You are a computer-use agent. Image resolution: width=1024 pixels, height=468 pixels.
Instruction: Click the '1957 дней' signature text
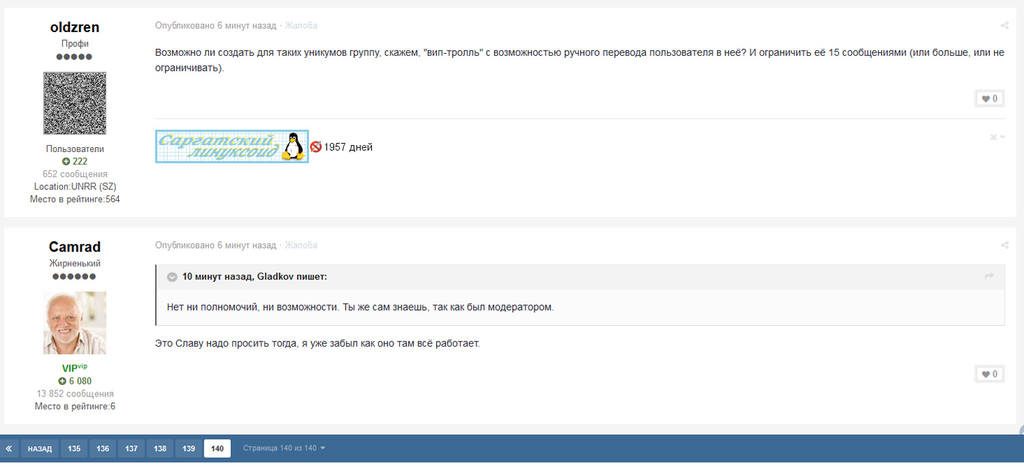(348, 148)
